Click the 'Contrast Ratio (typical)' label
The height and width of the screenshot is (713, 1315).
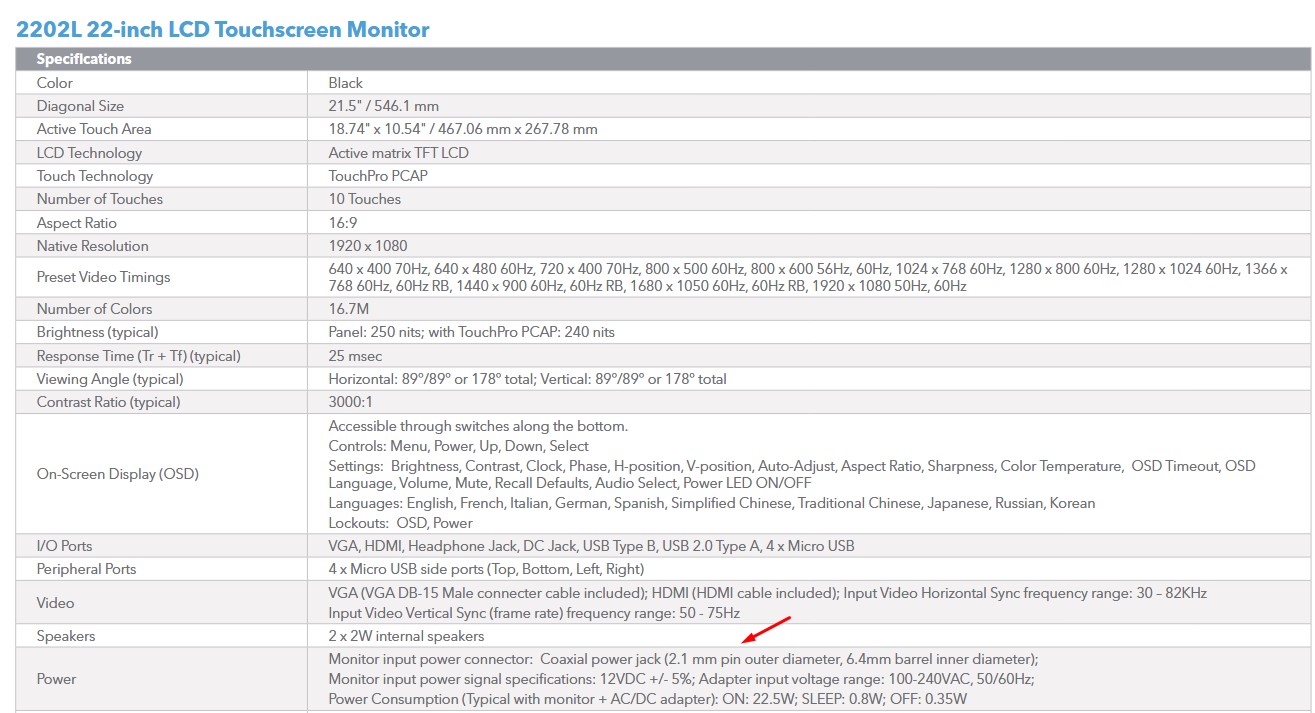click(109, 402)
